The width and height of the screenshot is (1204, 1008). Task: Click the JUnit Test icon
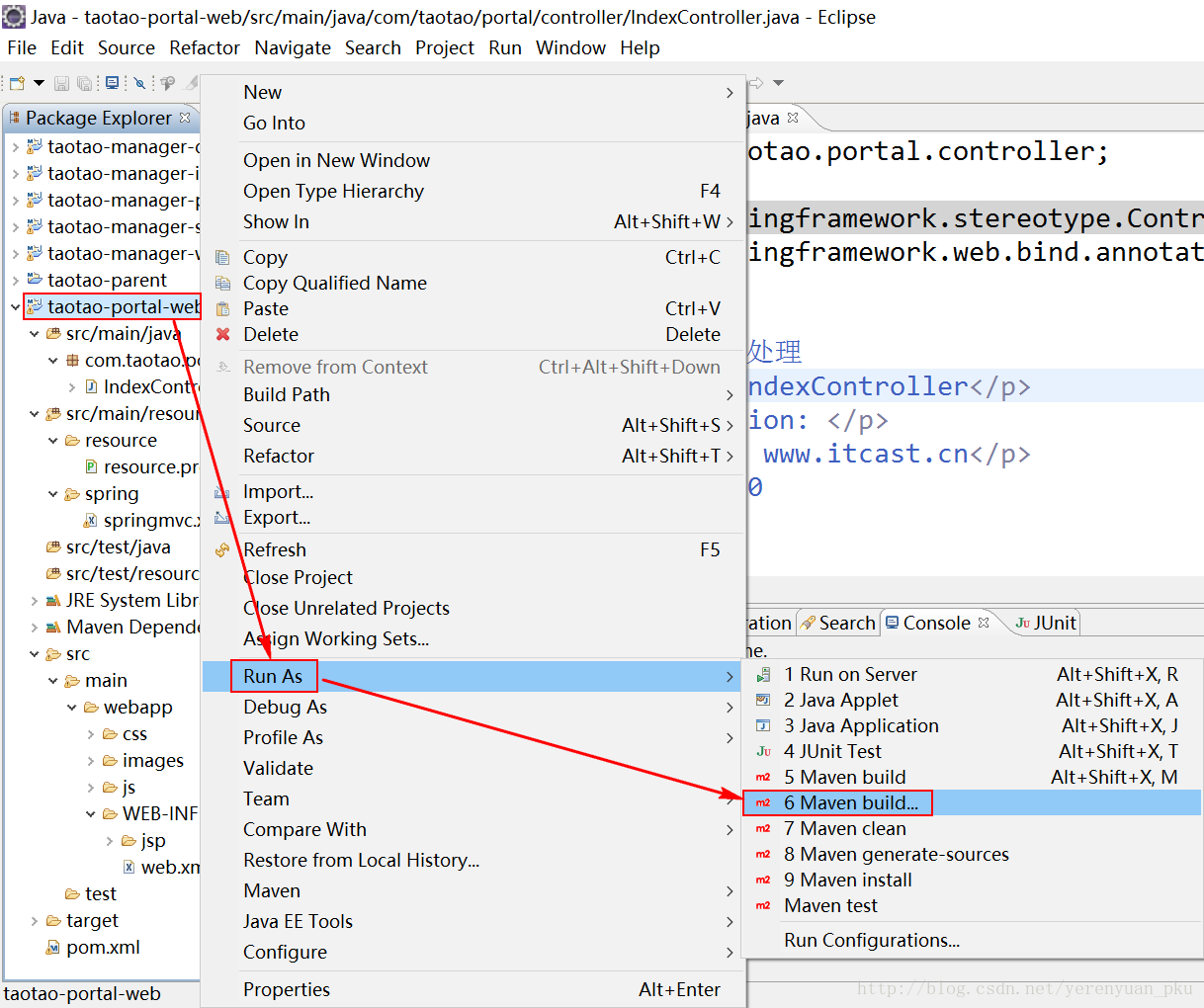763,751
